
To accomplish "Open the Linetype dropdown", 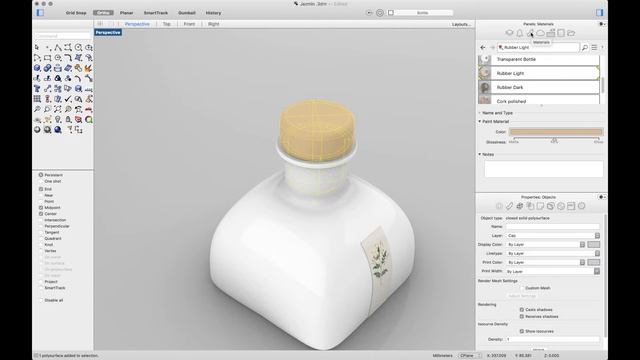I will click(x=553, y=253).
